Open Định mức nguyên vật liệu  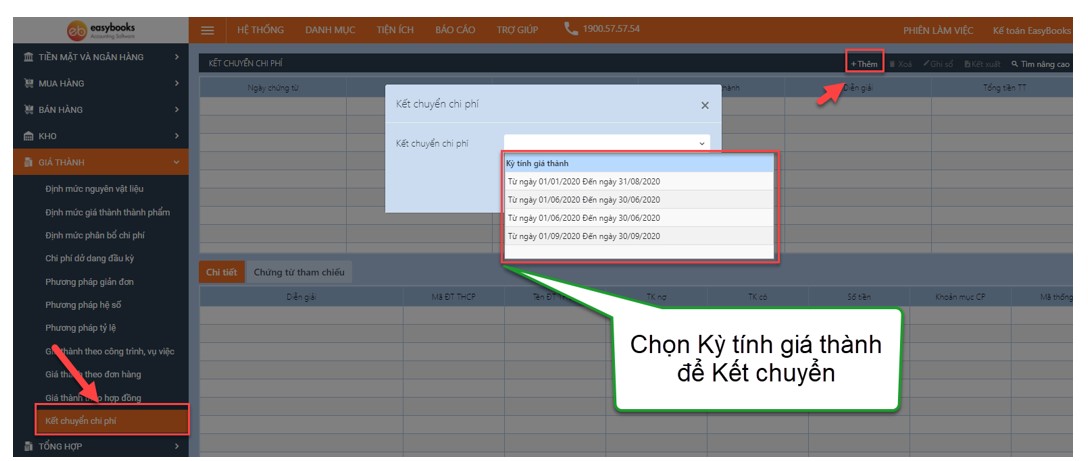[x=95, y=189]
